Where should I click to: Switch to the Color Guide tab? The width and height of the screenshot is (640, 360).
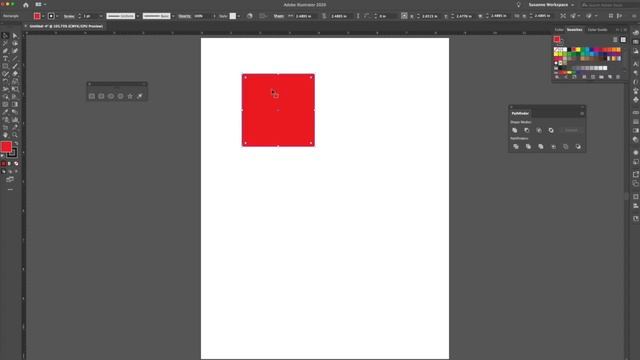pyautogui.click(x=597, y=30)
